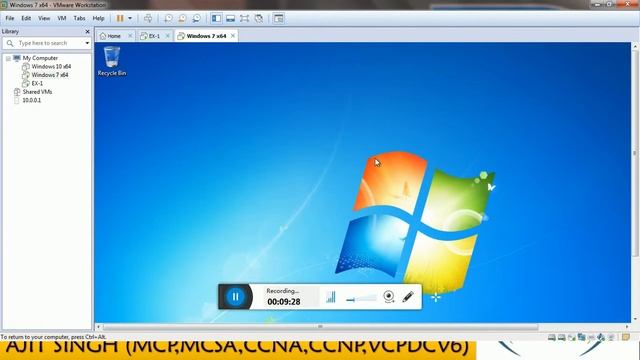This screenshot has width=640, height=360.
Task: Toggle the webcam on the recorder bar
Action: (389, 297)
